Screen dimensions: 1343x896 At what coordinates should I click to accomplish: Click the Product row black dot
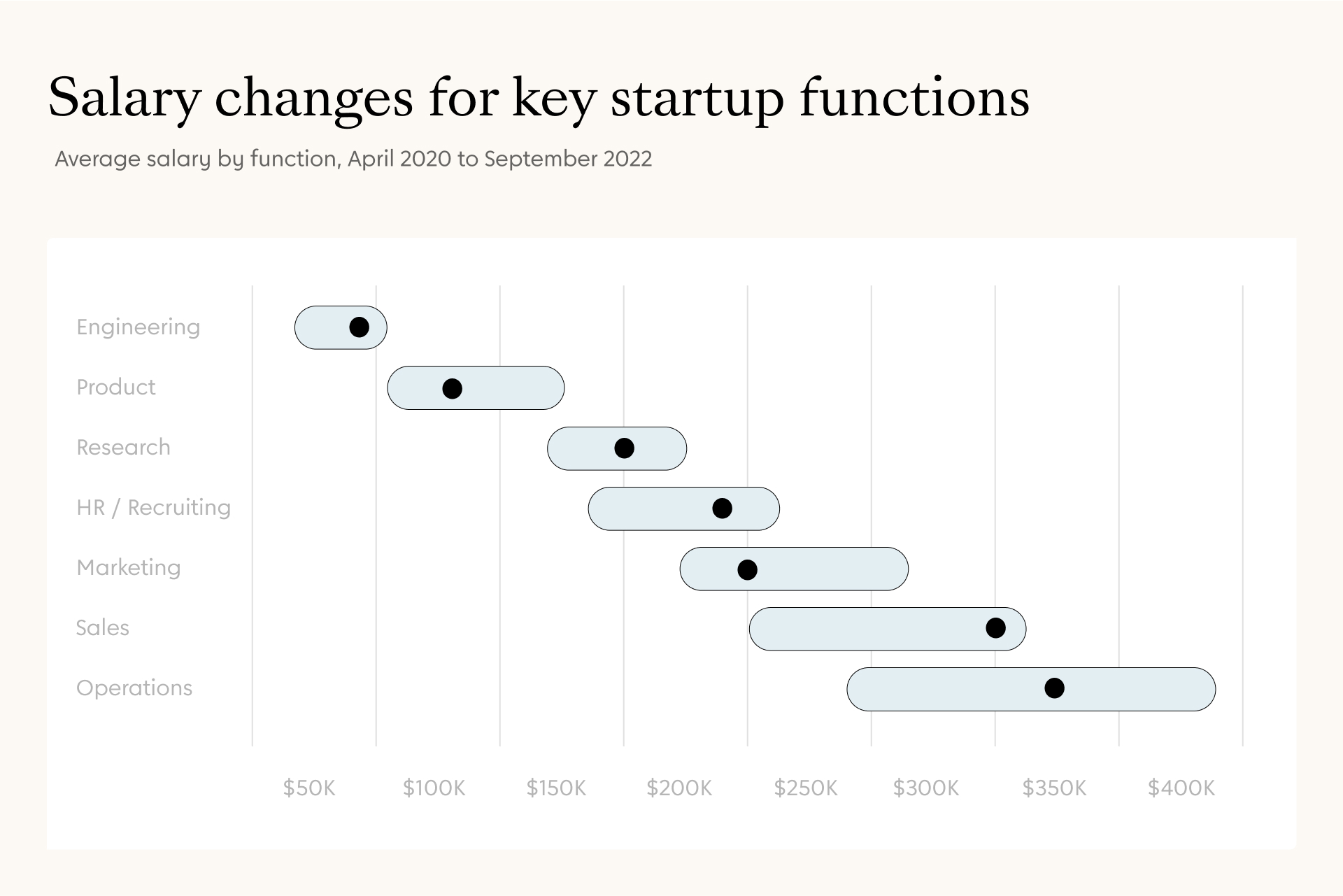(x=452, y=388)
